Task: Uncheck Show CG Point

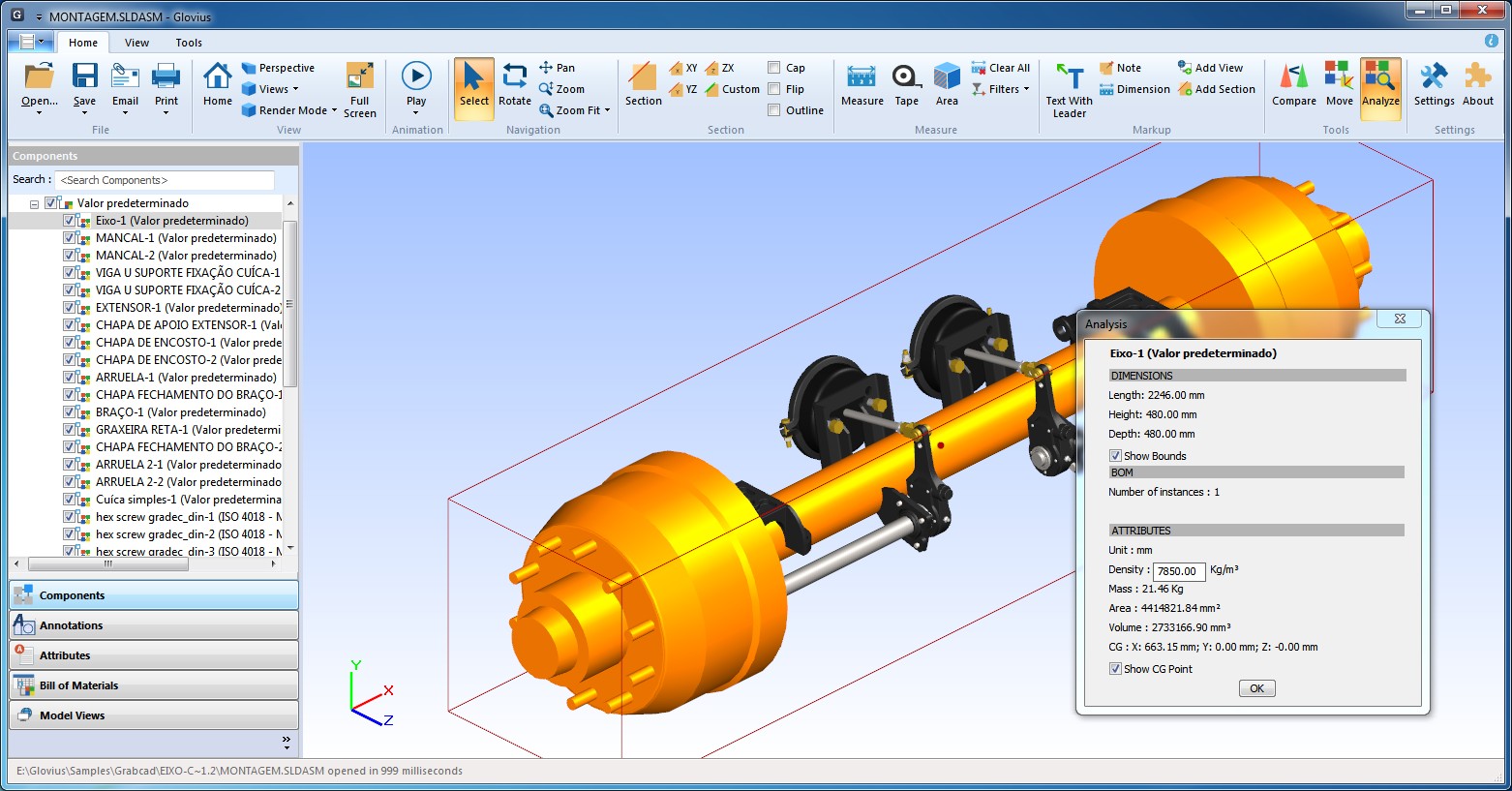Action: tap(1115, 669)
